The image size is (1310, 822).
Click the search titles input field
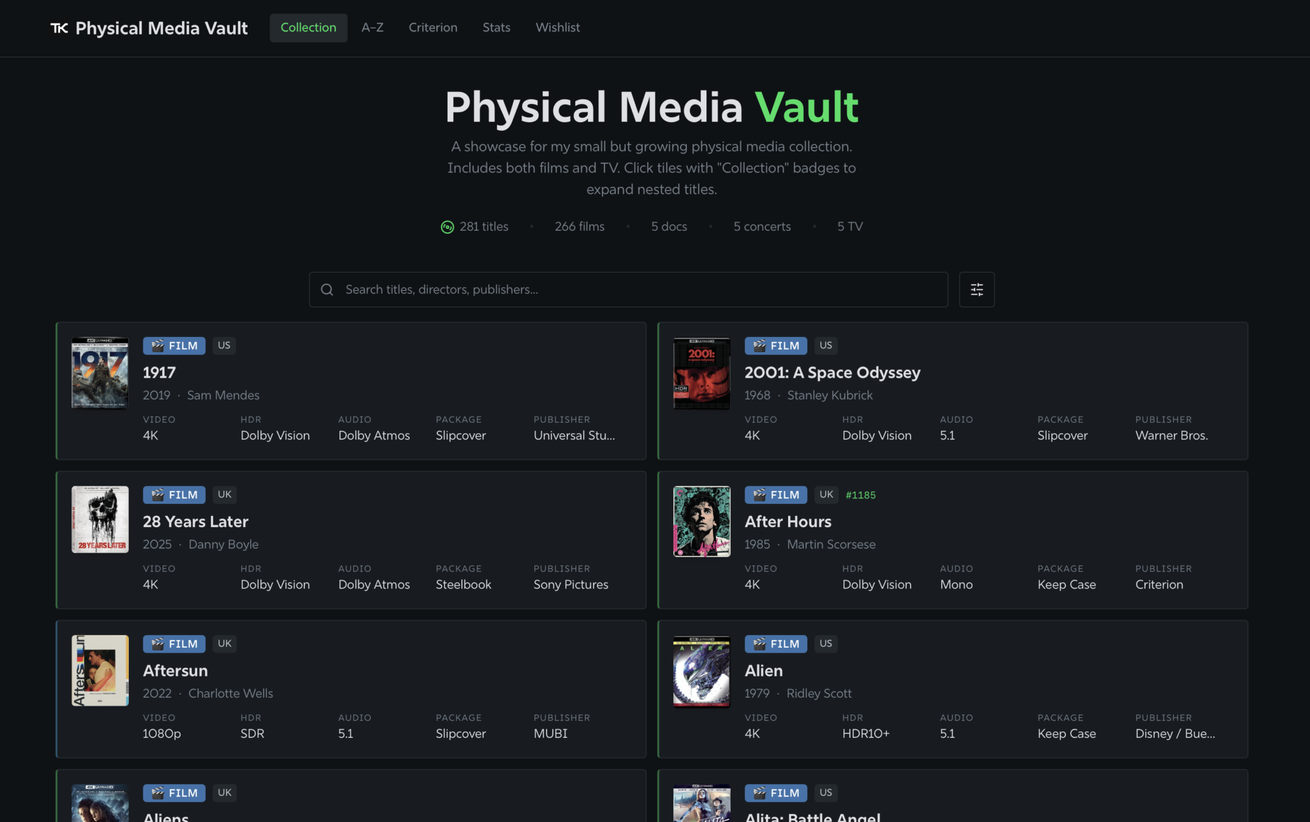628,290
